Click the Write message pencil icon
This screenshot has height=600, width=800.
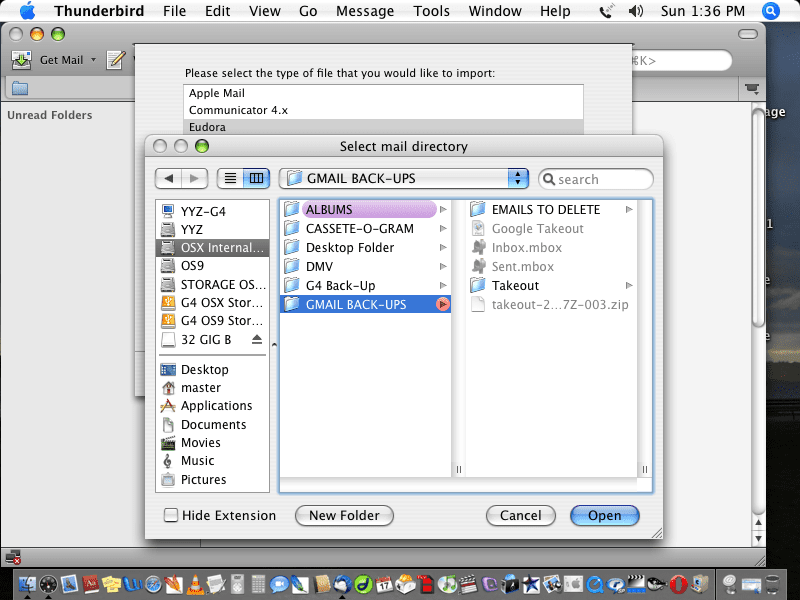pos(116,60)
